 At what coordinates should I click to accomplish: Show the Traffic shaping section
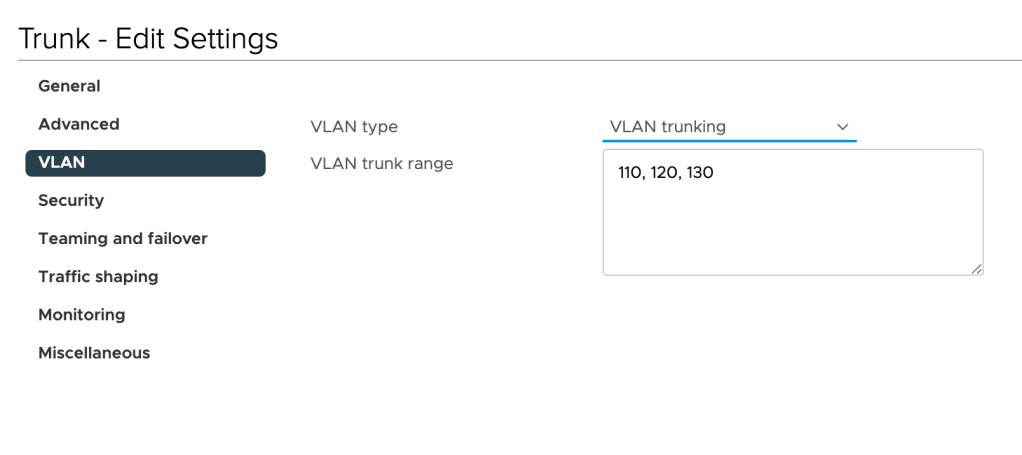97,276
